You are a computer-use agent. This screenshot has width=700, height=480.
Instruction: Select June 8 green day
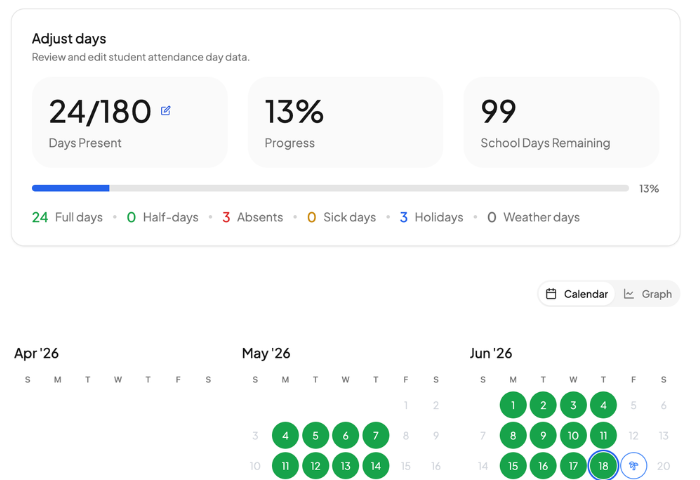513,435
